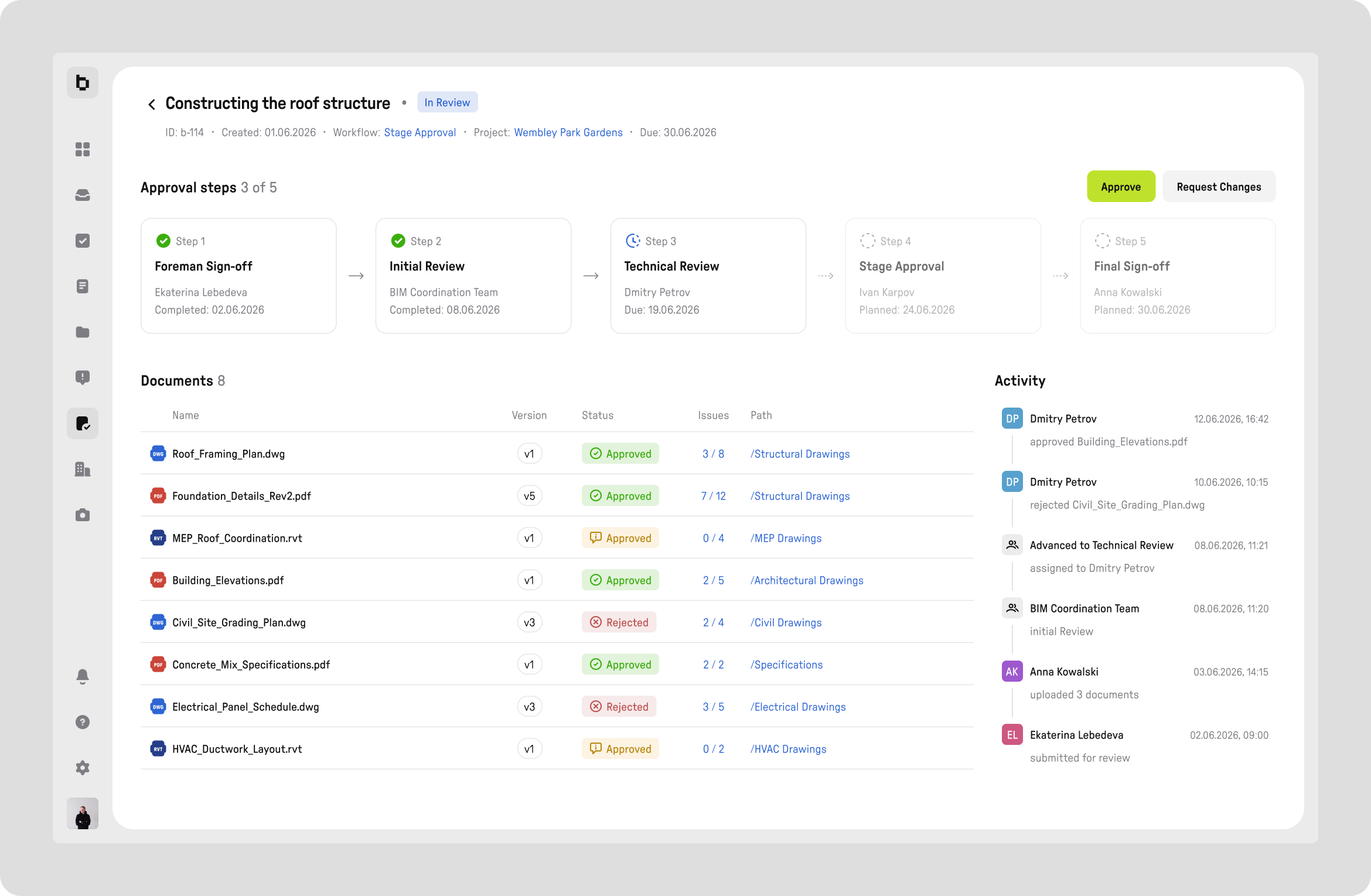Open the buildings icon in the sidebar
Image resolution: width=1371 pixels, height=896 pixels.
[83, 469]
